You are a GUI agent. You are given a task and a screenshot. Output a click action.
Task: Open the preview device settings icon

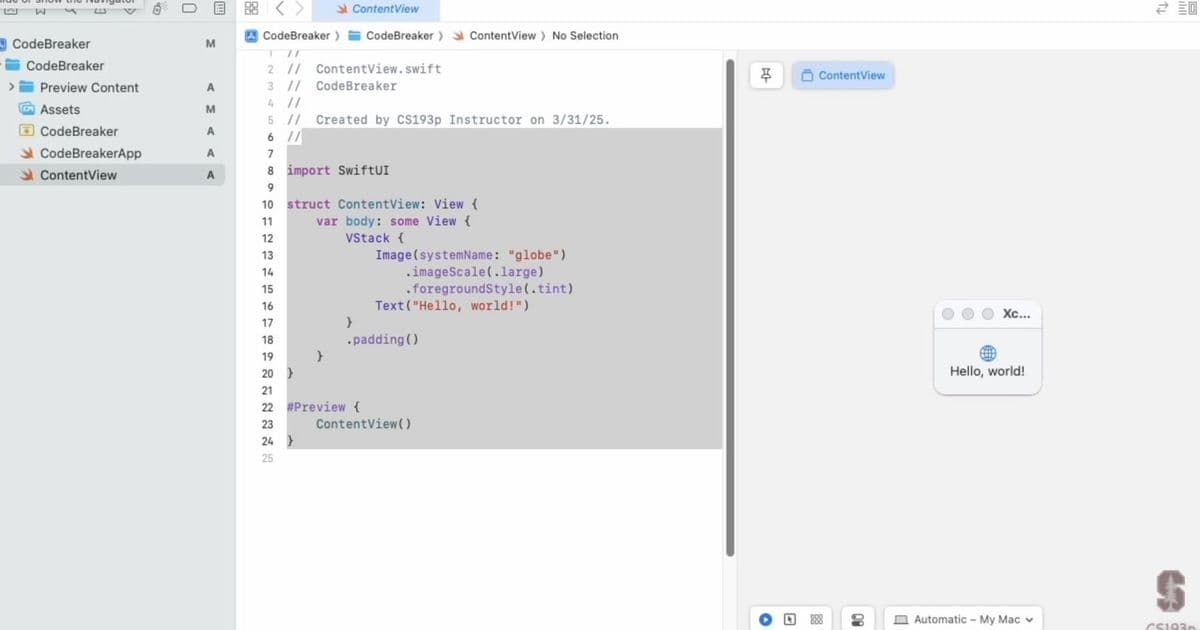(x=858, y=618)
